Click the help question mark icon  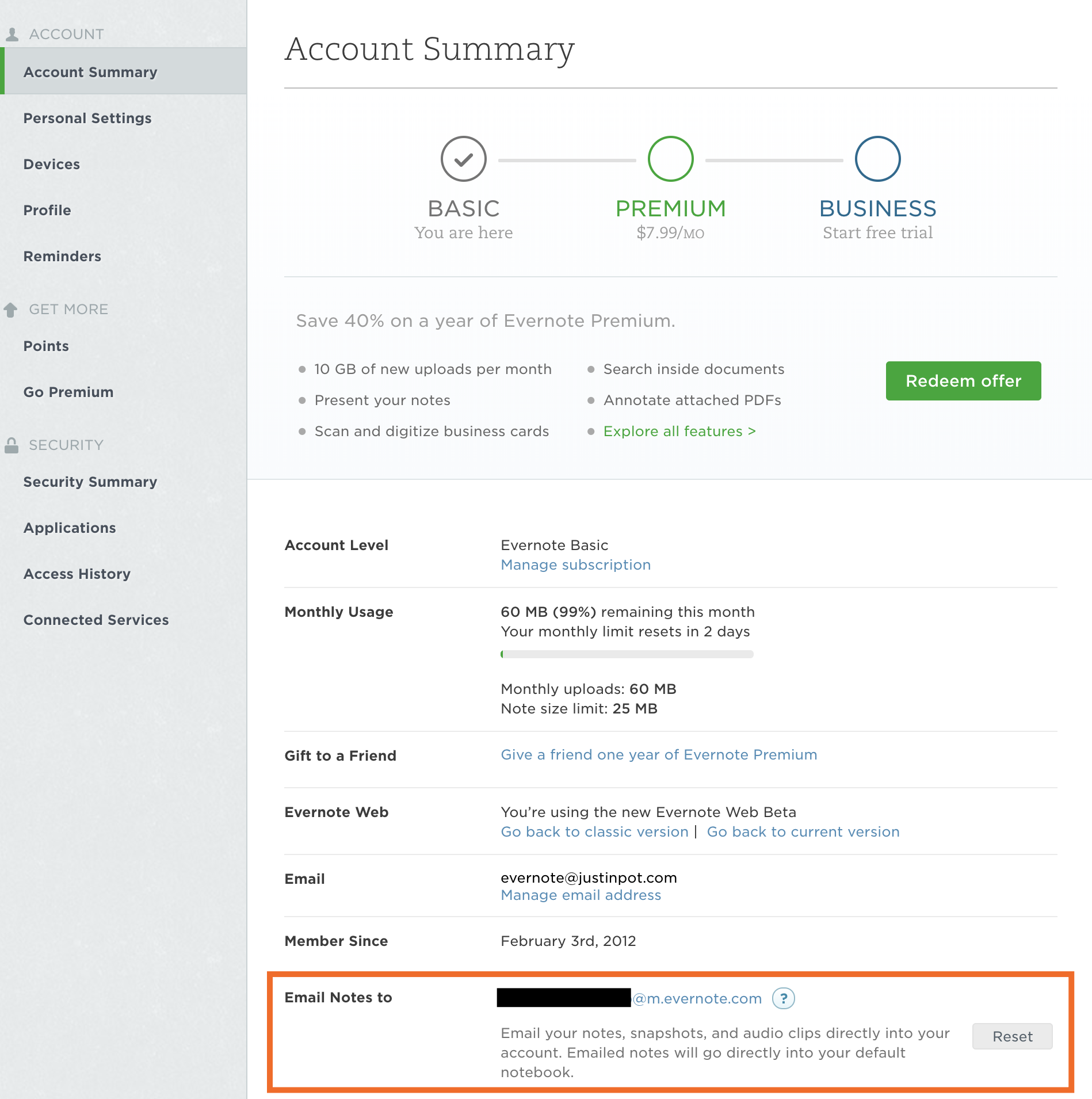click(783, 998)
